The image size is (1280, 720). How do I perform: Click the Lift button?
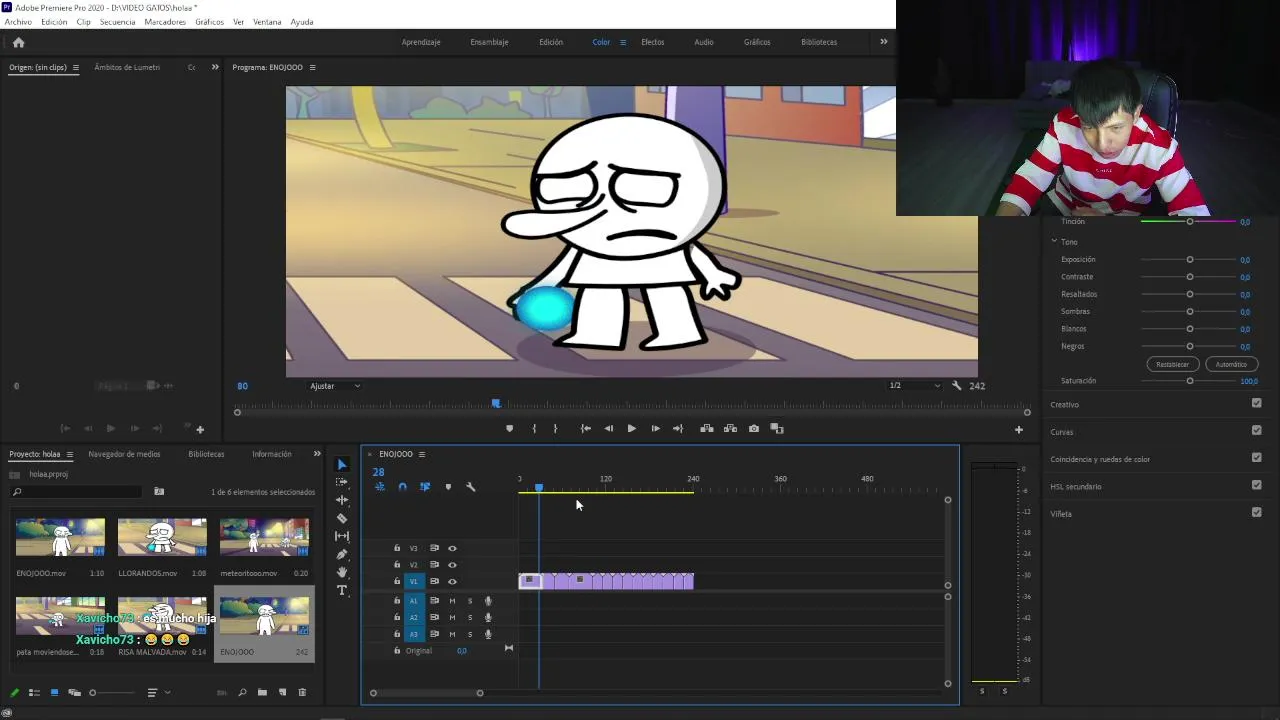(x=707, y=429)
